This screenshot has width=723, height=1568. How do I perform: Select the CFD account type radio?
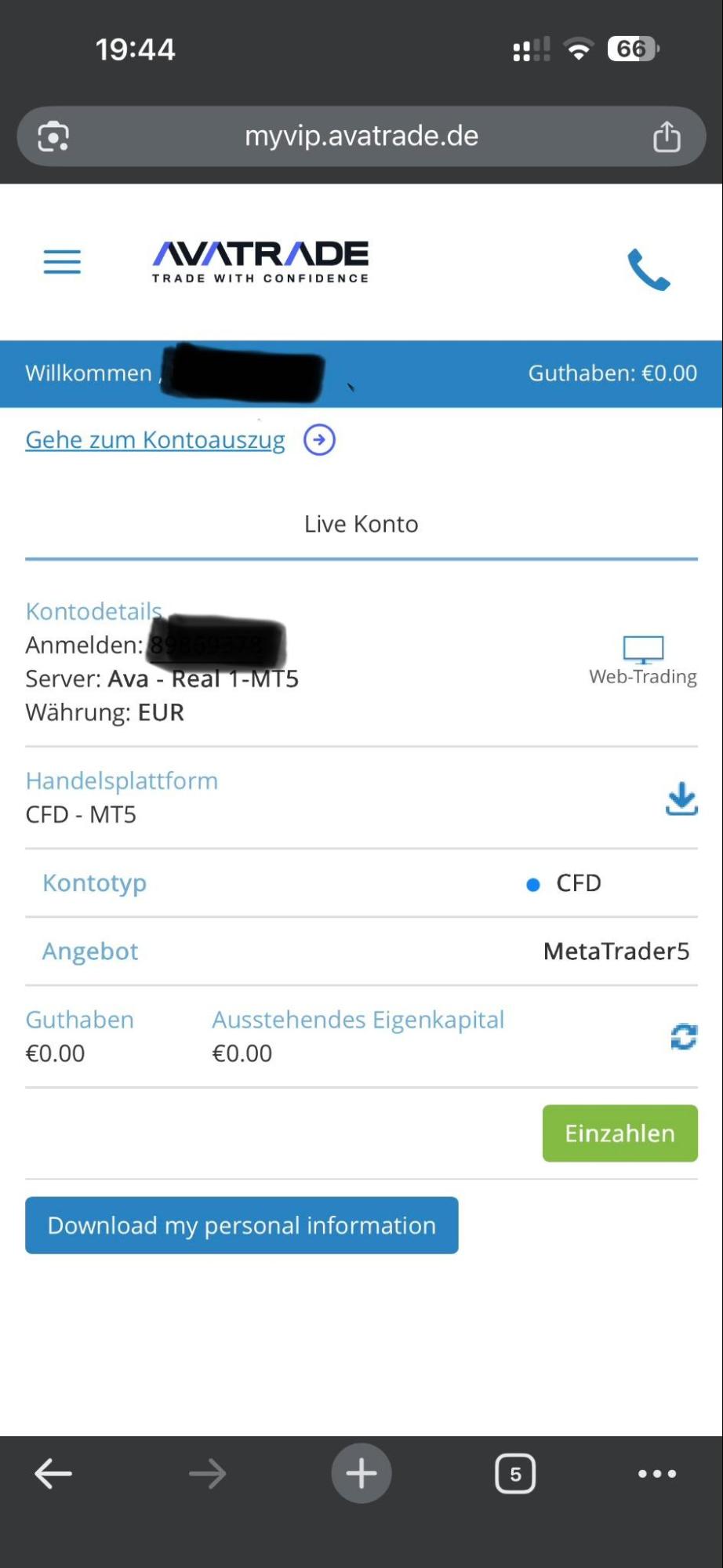point(533,885)
